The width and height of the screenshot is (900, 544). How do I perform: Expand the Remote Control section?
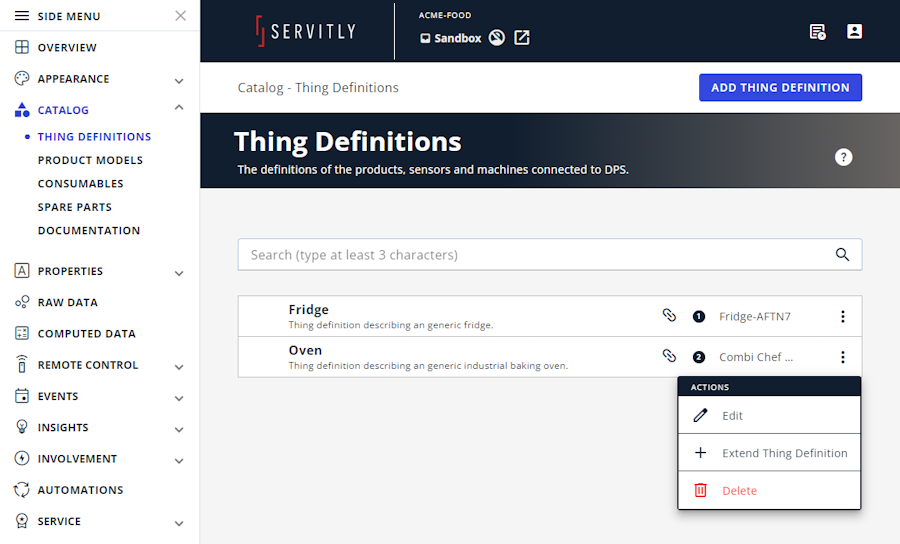pos(179,367)
